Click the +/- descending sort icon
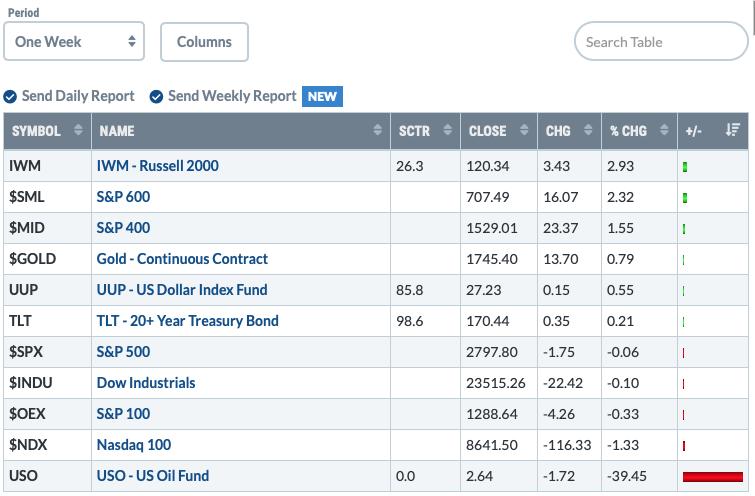This screenshot has height=496, width=755. coord(732,130)
